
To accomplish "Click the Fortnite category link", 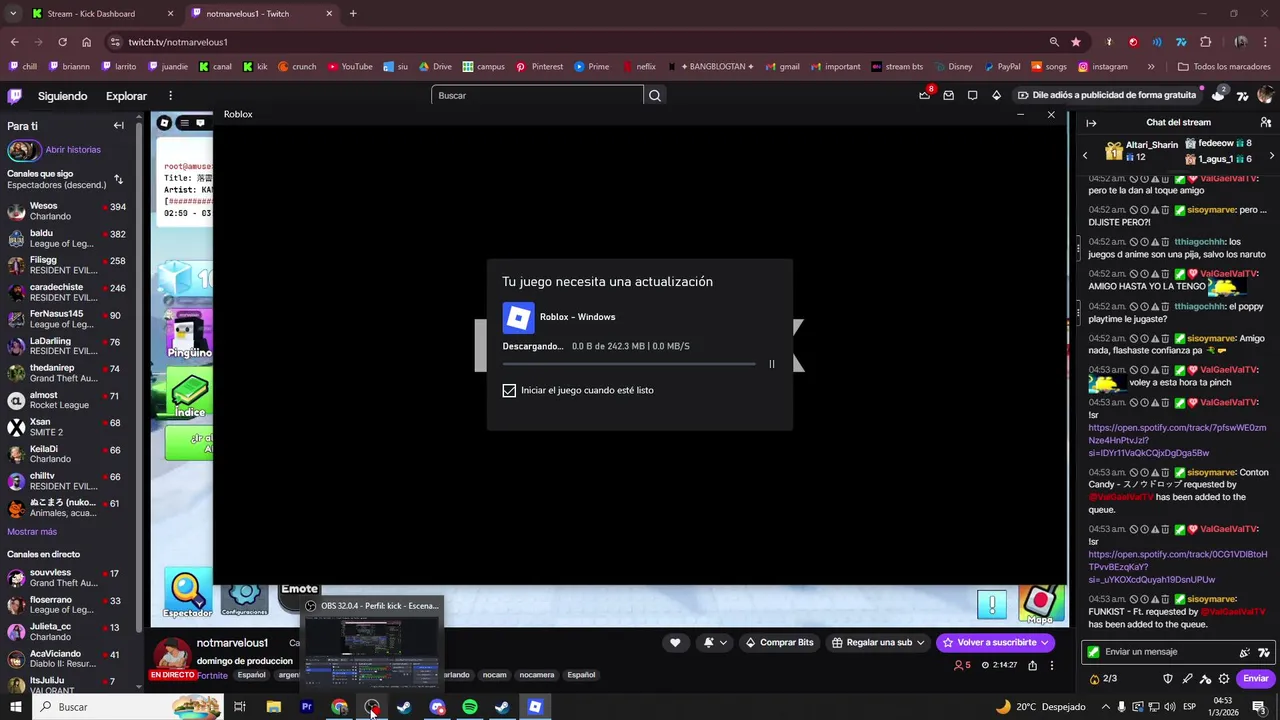I will click(212, 675).
